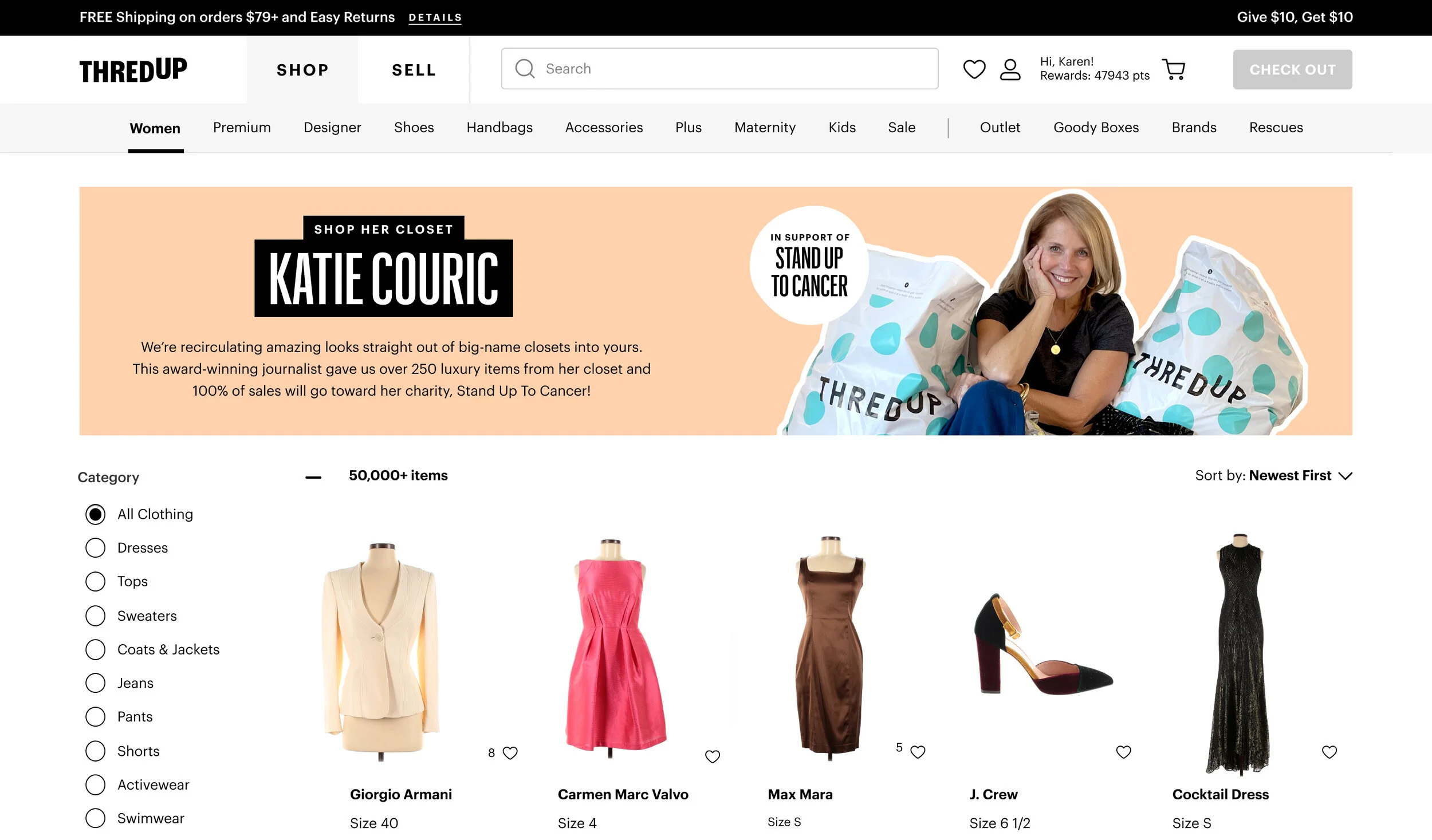Open the shopping cart icon

tap(1173, 69)
